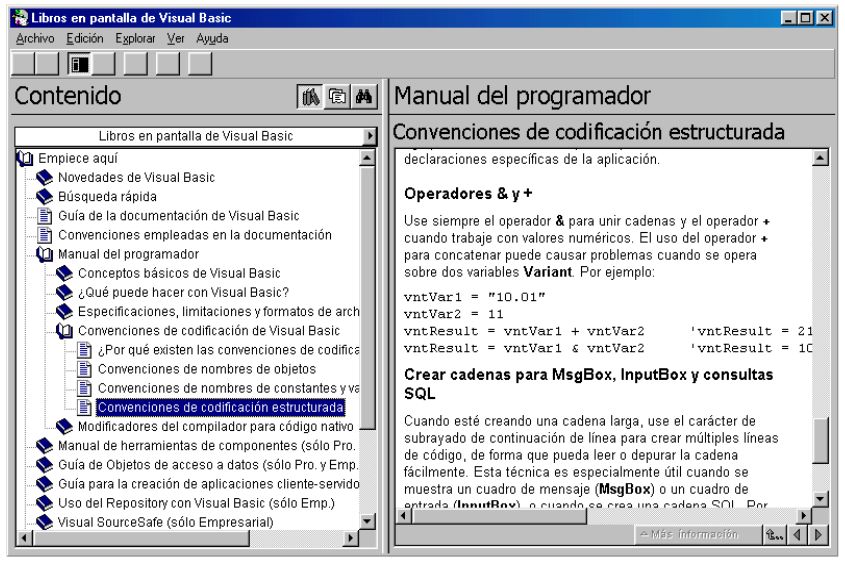Click page icon beside Convenciones empleadas en la documentación
This screenshot has width=845, height=564.
coord(45,235)
